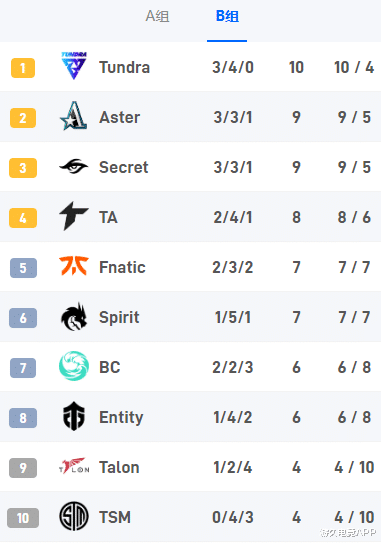Click the TA team logo
Viewport: 381px width, 544px height.
coord(74,216)
